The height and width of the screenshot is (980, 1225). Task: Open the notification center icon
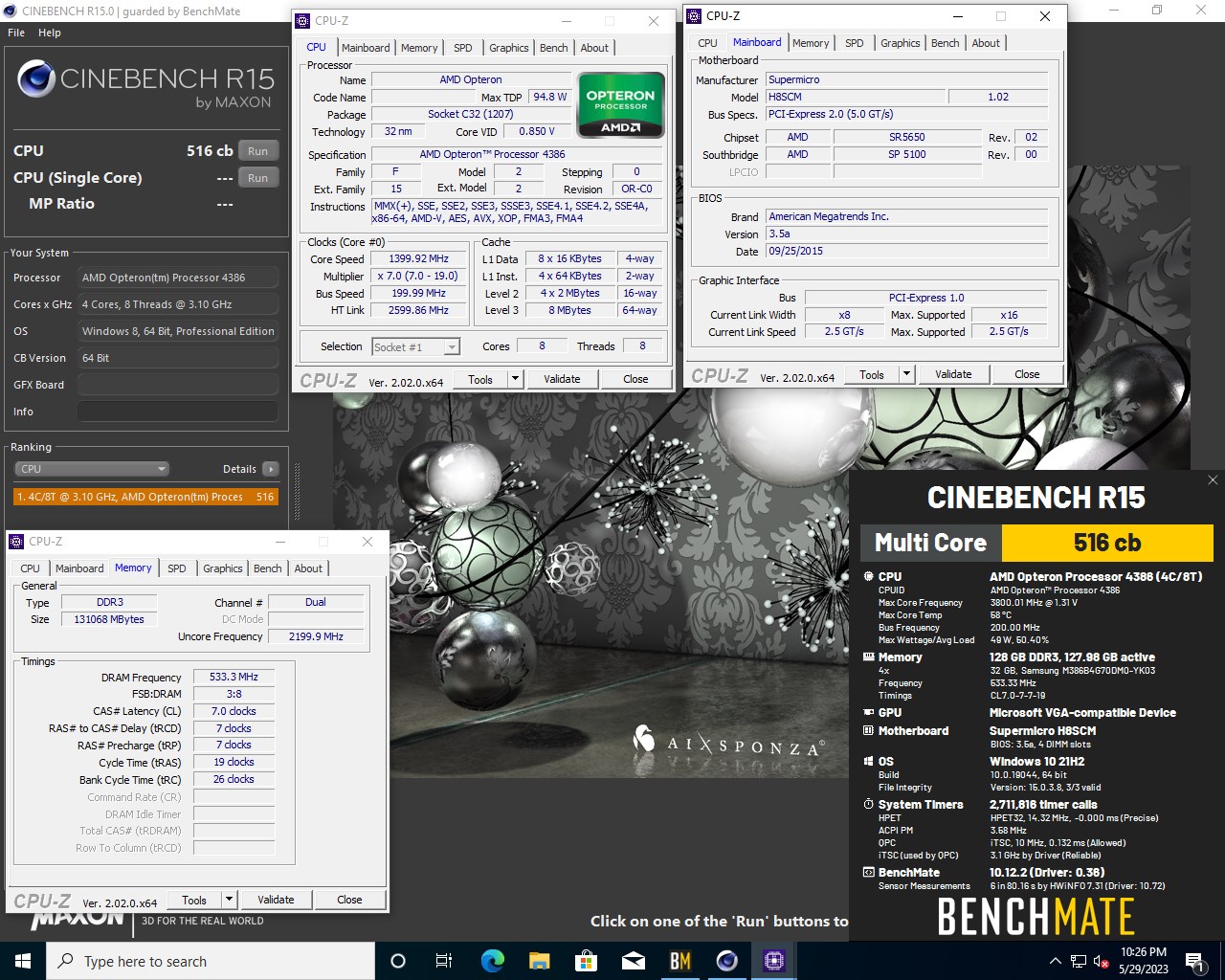[x=1193, y=961]
